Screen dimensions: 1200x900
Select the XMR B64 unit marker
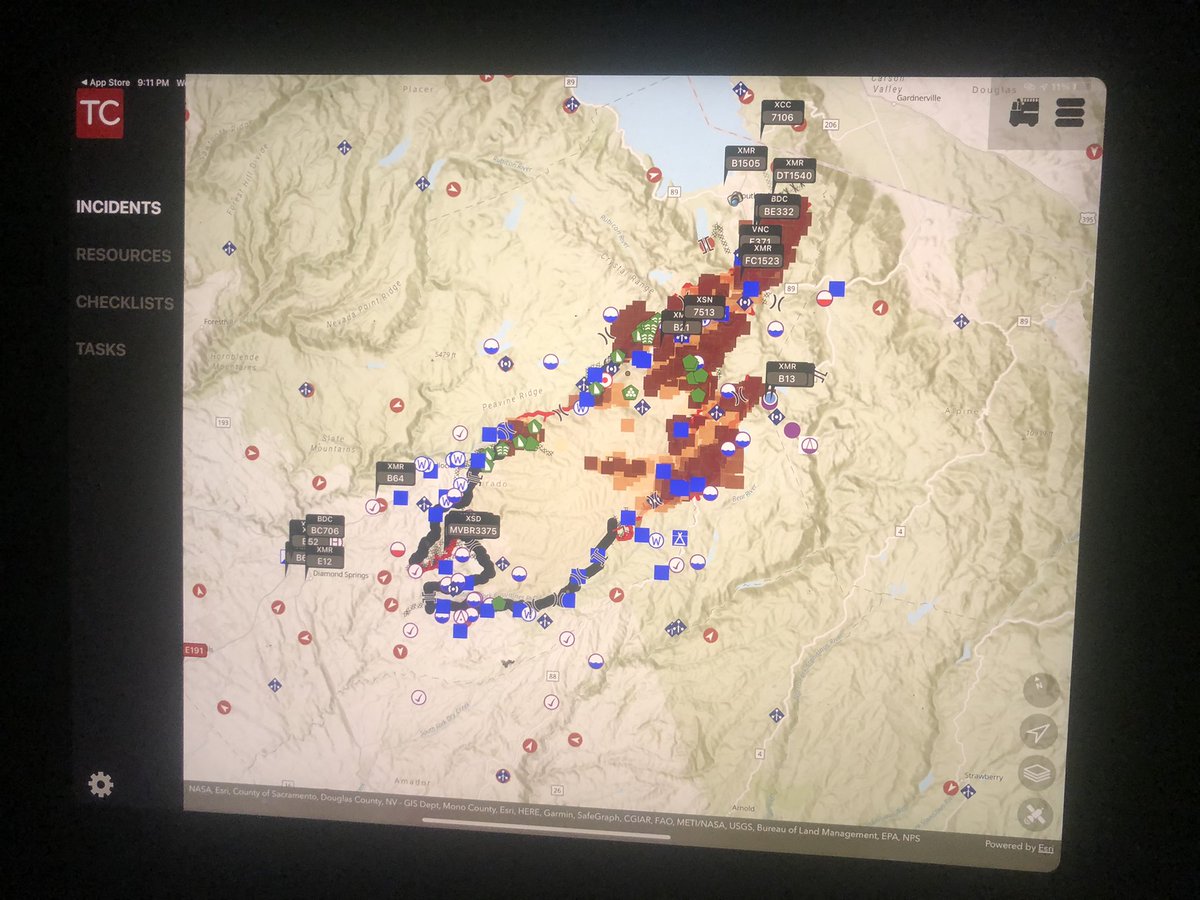(x=395, y=473)
